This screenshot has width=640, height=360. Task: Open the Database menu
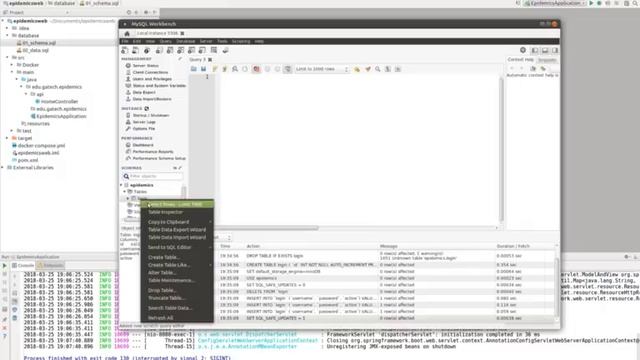pyautogui.click(x=186, y=41)
